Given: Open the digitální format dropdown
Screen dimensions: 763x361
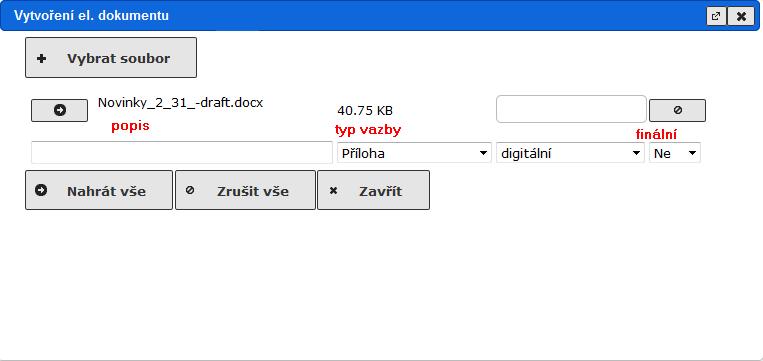Looking at the screenshot, I should tap(570, 153).
